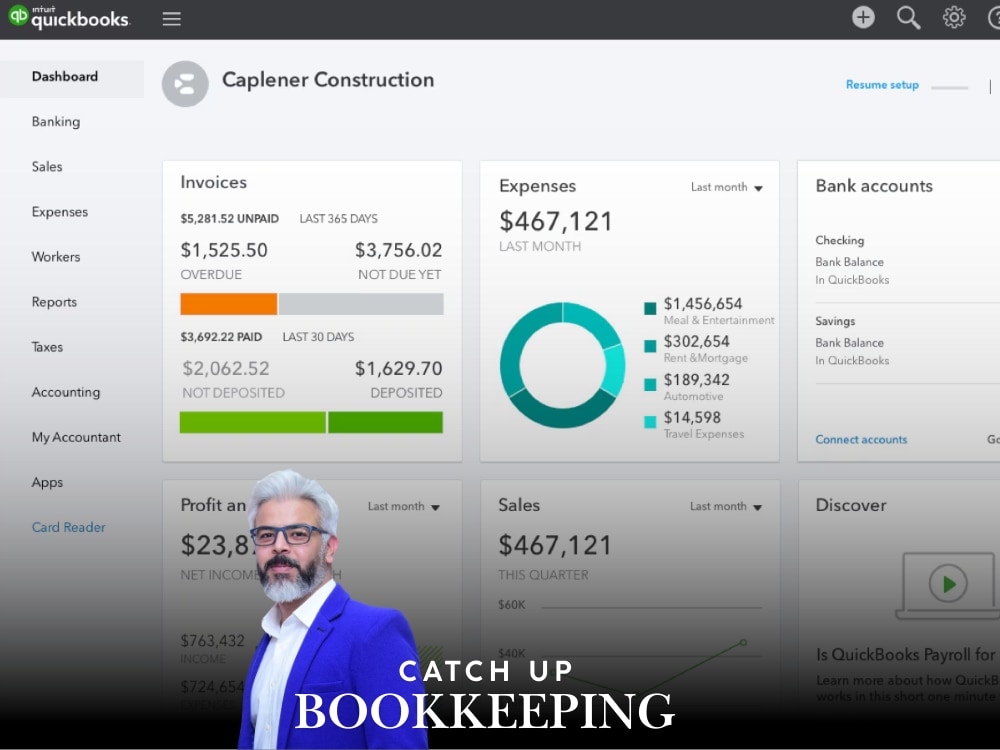1000x750 pixels.
Task: Open Banking in sidebar
Action: click(56, 122)
